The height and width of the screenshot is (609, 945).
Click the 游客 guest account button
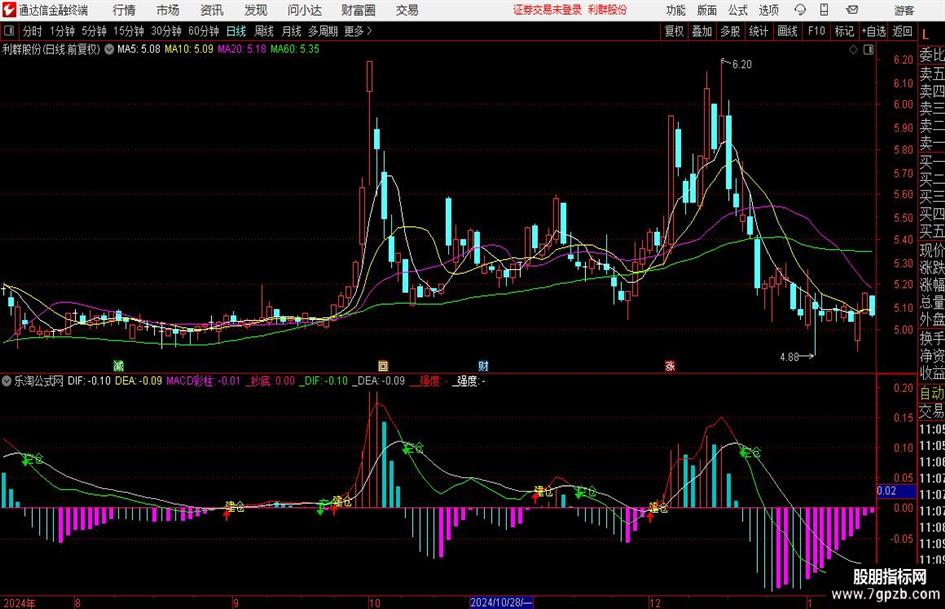click(904, 10)
